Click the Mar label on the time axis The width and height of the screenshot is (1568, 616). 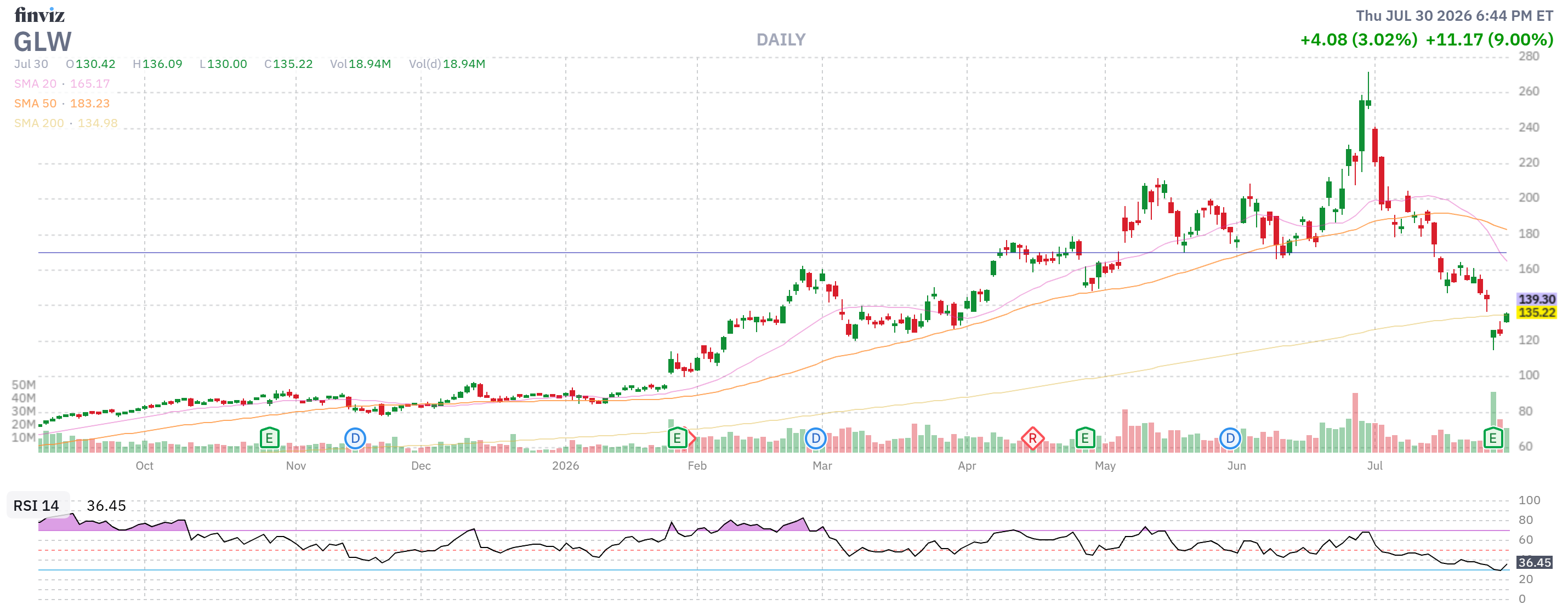822,466
